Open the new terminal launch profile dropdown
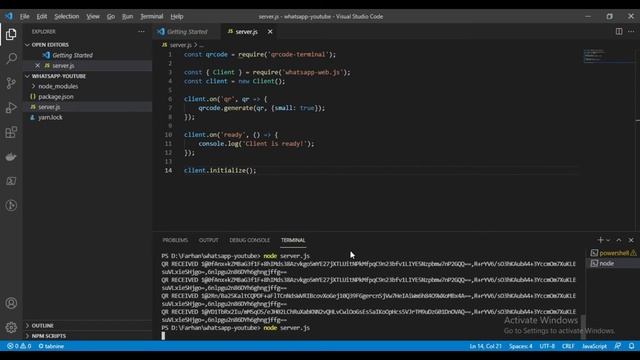 click(x=608, y=240)
